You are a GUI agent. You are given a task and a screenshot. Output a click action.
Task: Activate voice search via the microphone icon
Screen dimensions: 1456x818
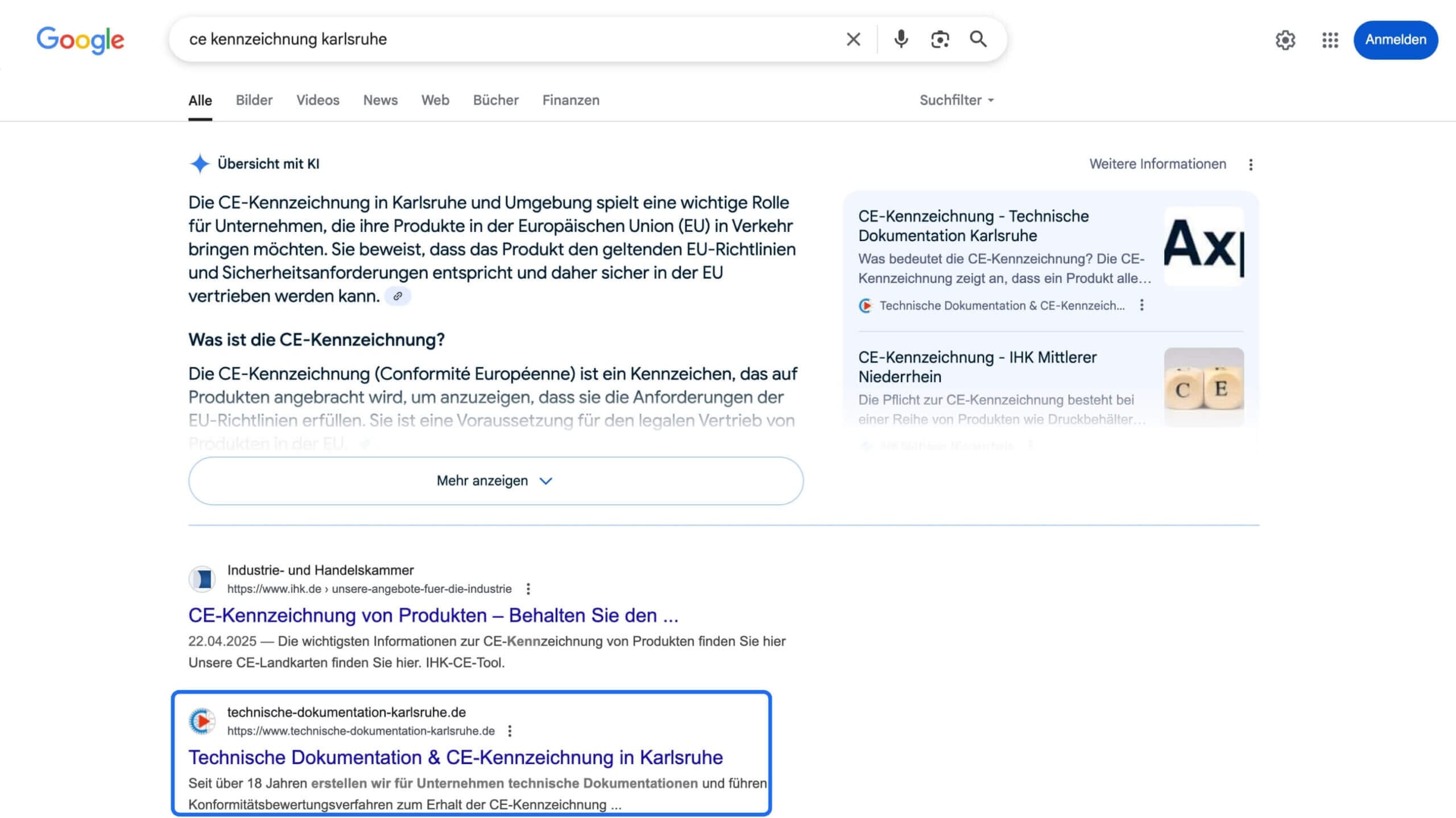(x=901, y=39)
